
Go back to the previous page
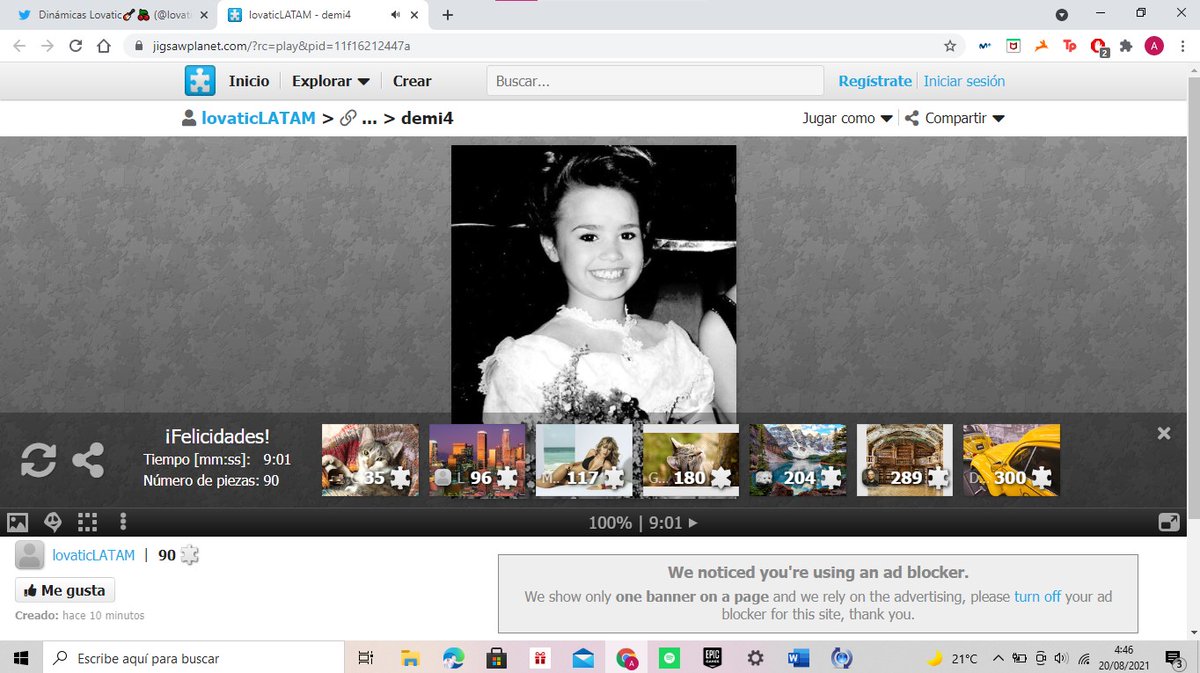(20, 45)
